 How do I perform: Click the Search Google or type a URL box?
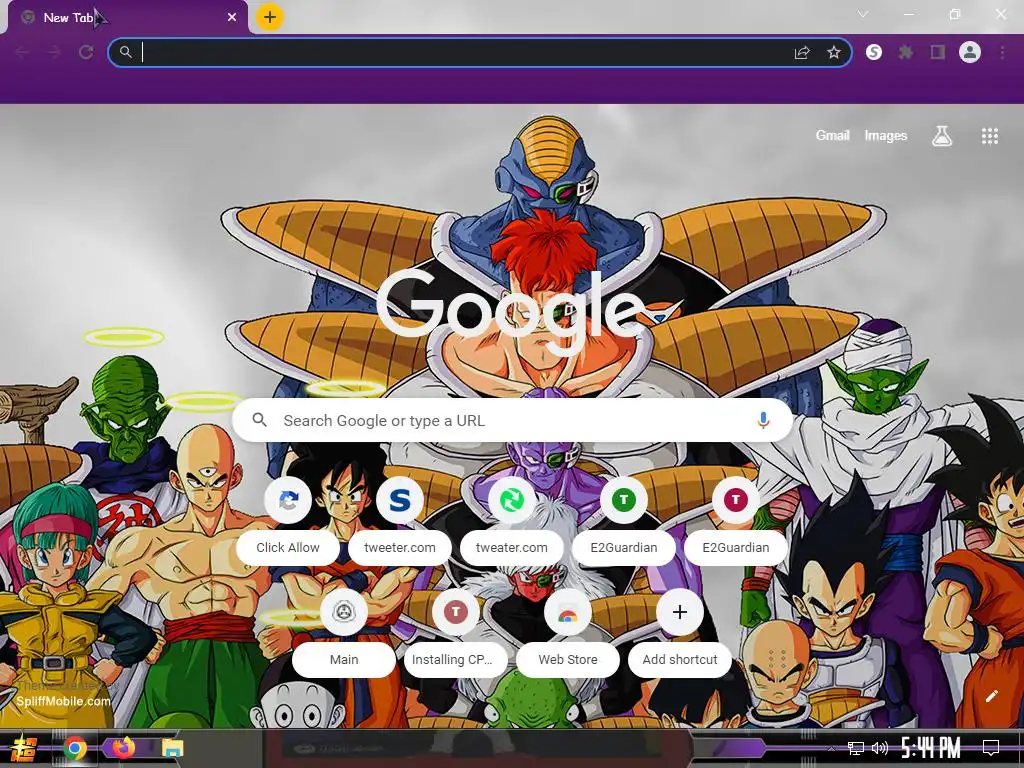click(513, 421)
